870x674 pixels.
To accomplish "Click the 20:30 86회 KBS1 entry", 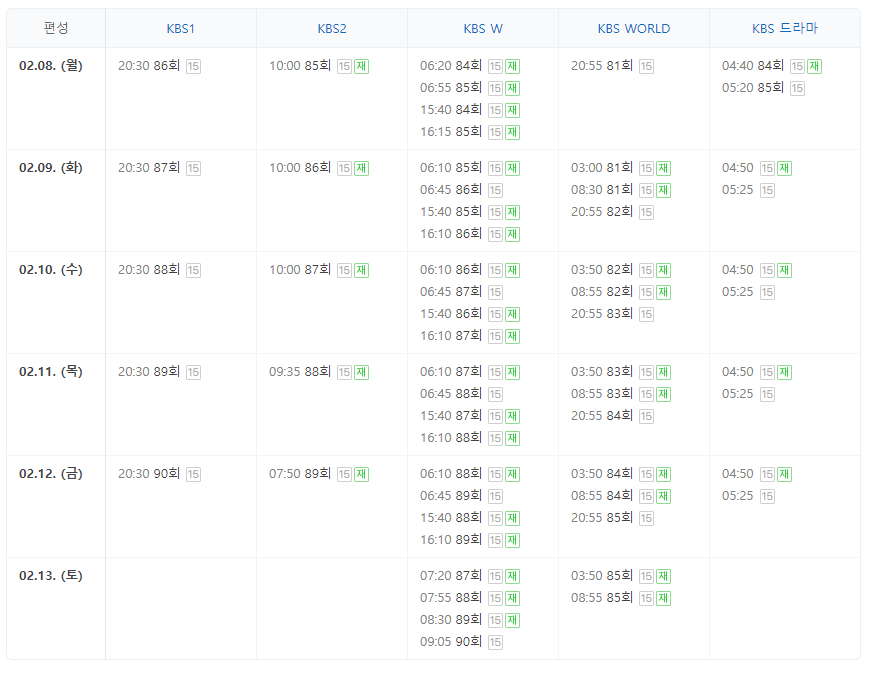I will pos(149,65).
